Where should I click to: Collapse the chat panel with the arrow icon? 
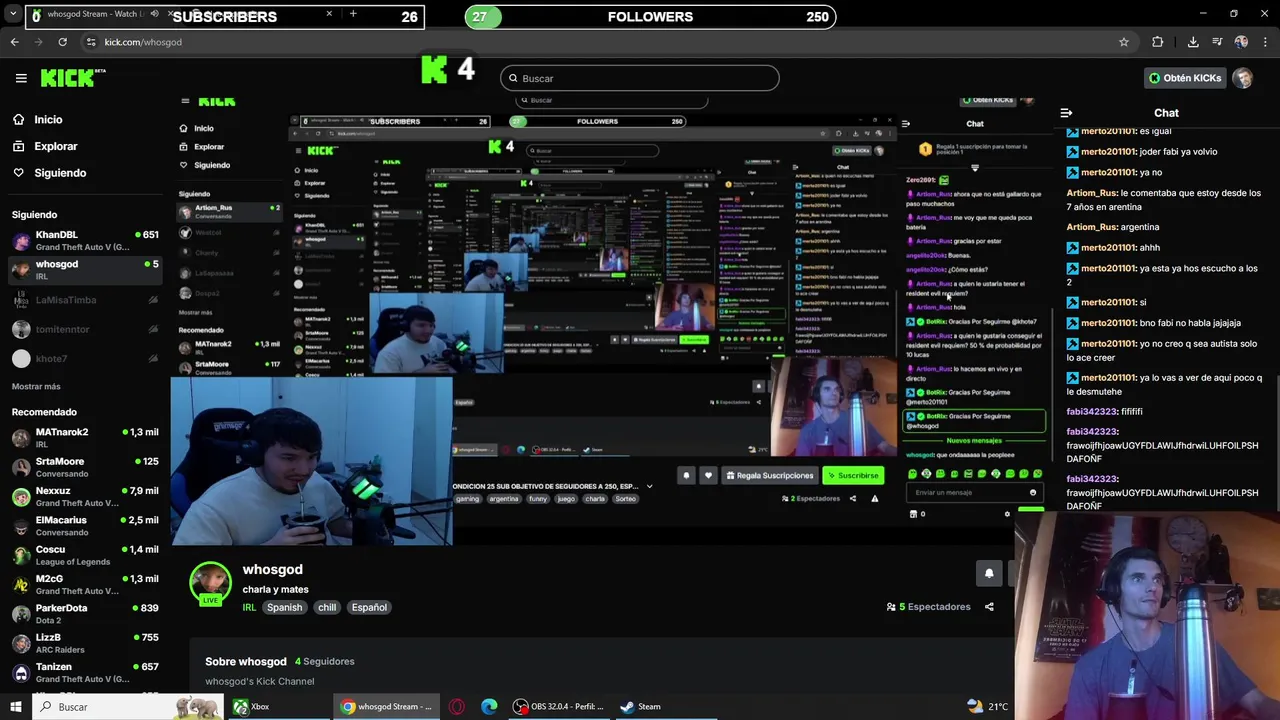click(x=1066, y=113)
